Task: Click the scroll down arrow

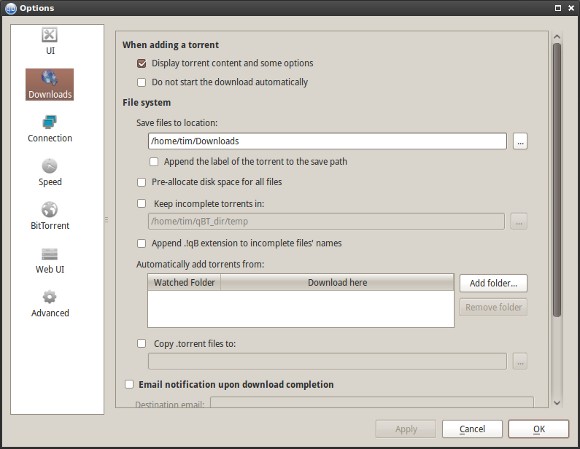Action: coord(557,403)
